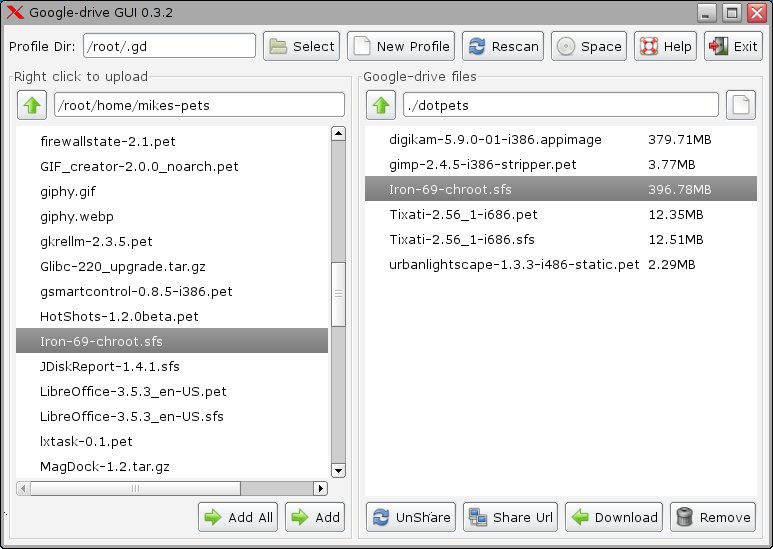This screenshot has height=549, width=773.
Task: Remove the selected drive file
Action: 713,517
